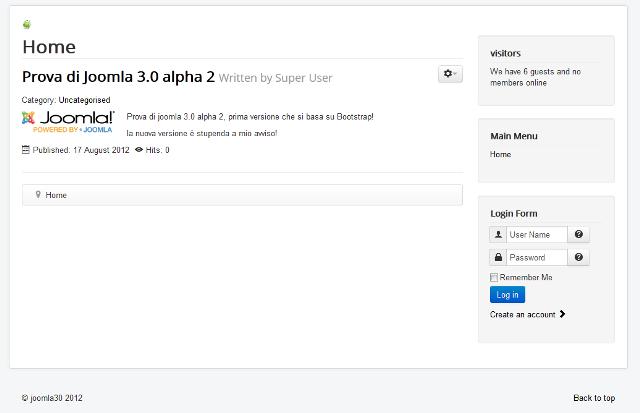
Task: Select Home in the breadcrumb bar
Action: pyautogui.click(x=56, y=195)
